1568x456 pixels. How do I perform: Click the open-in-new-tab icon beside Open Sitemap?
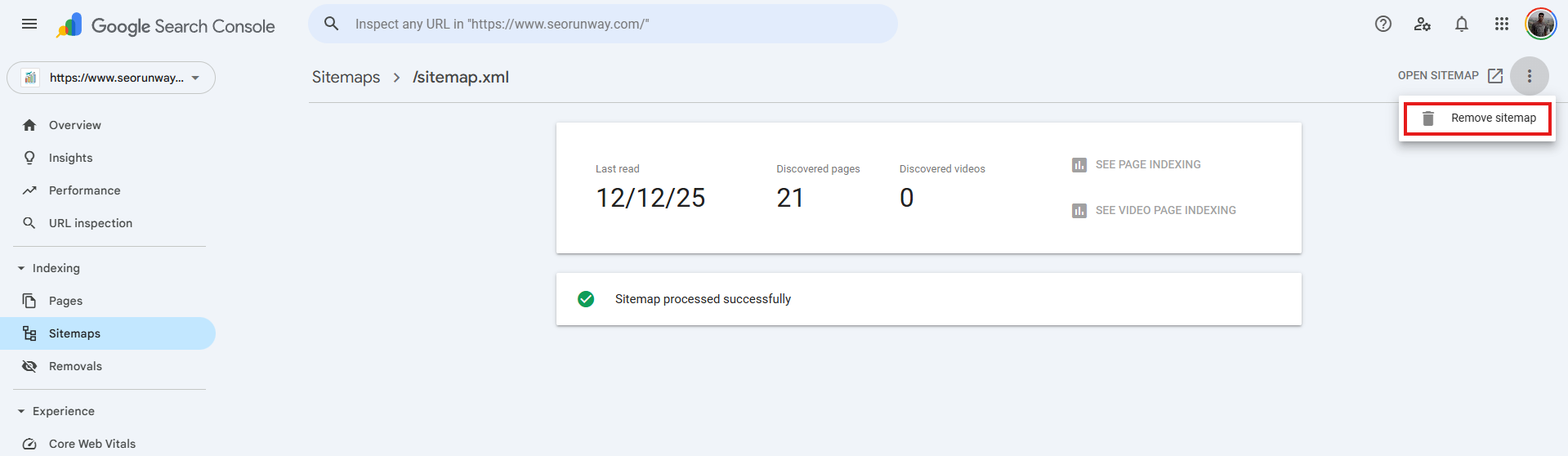click(1495, 76)
